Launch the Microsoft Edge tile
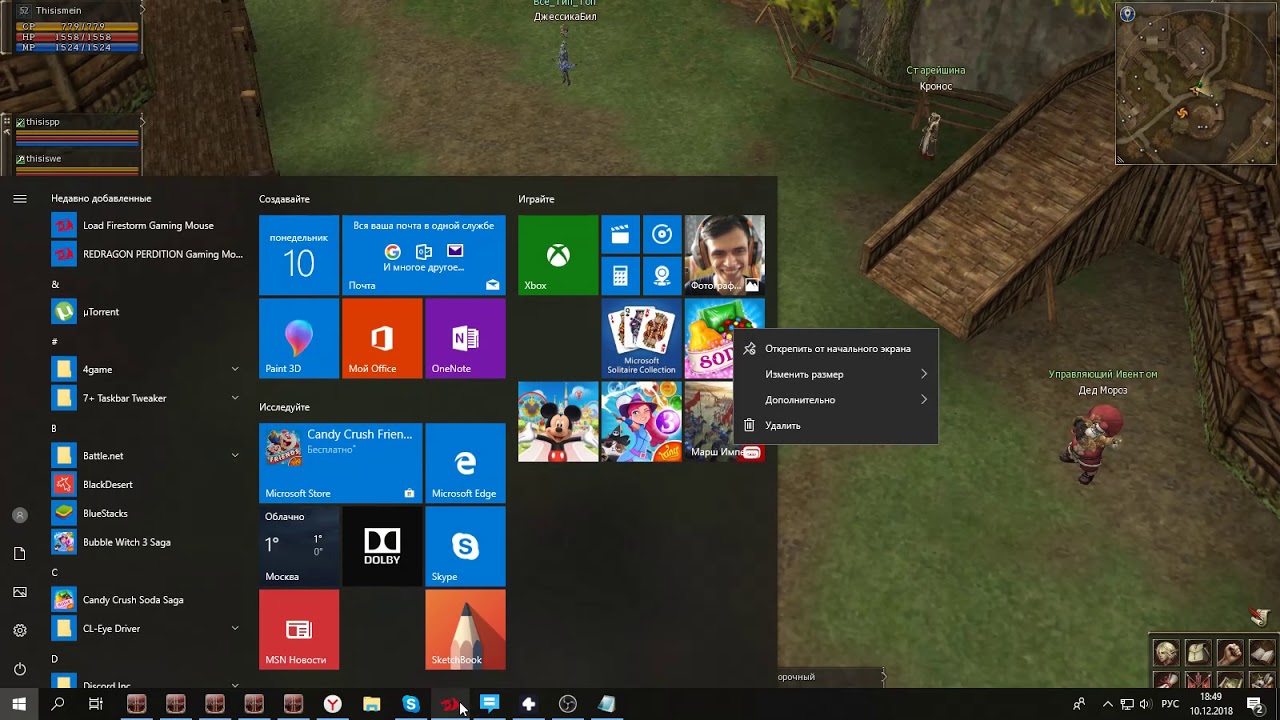The width and height of the screenshot is (1280, 720). click(465, 463)
